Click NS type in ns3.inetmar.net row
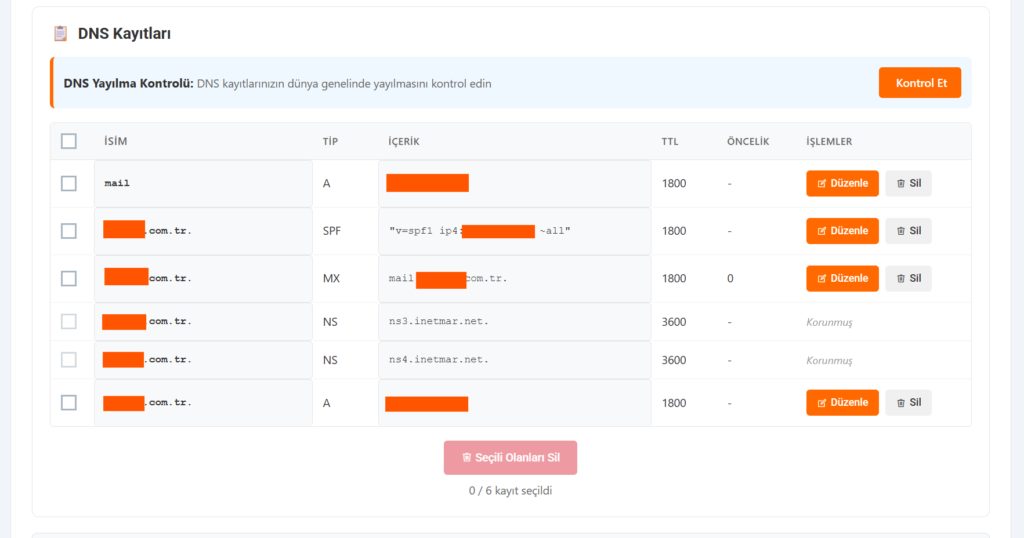This screenshot has height=538, width=1024. pyautogui.click(x=330, y=322)
